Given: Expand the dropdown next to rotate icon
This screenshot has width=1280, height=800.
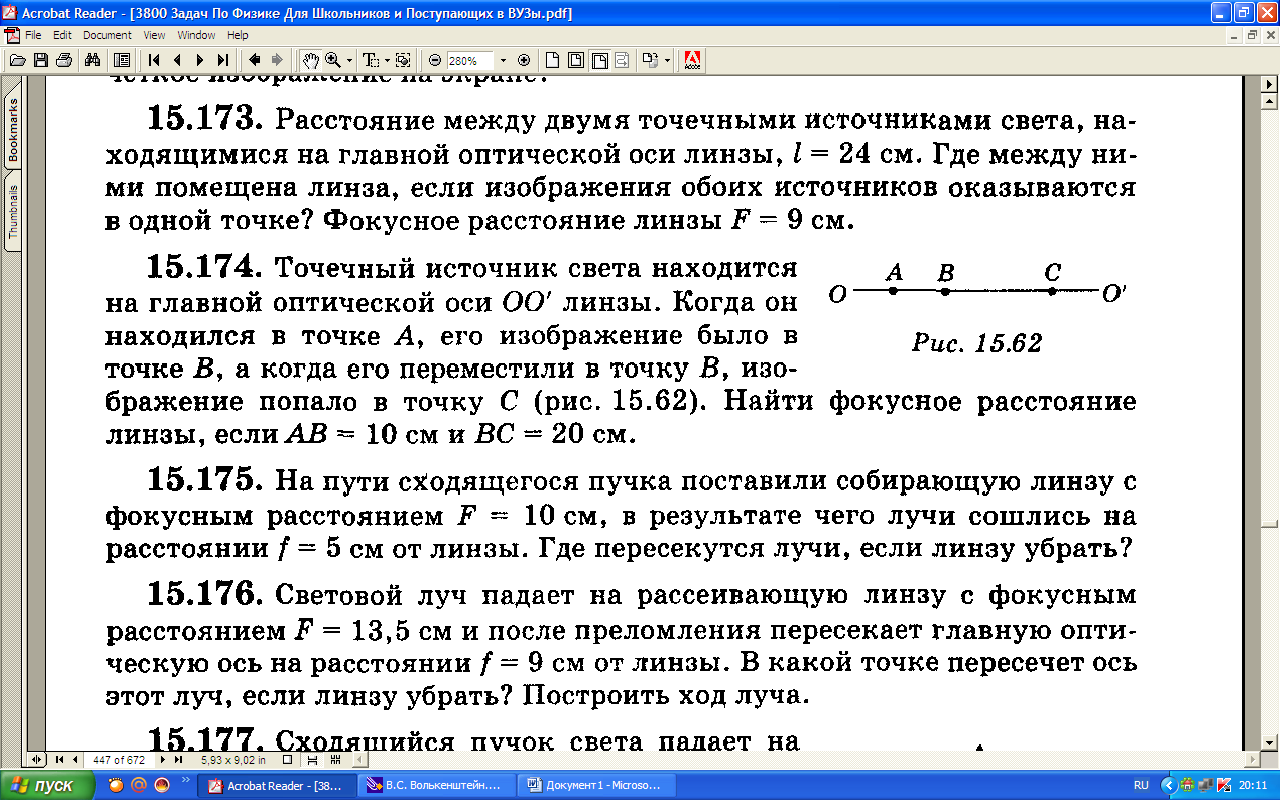Looking at the screenshot, I should (x=667, y=60).
